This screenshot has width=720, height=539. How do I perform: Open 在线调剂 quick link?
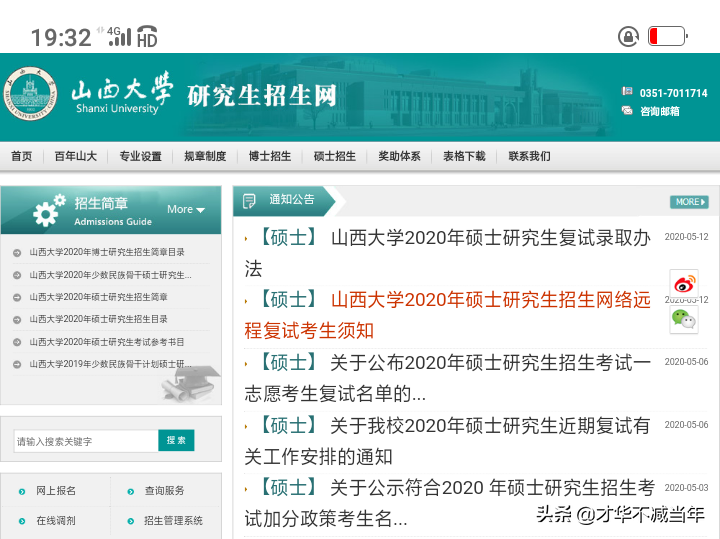pos(56,521)
